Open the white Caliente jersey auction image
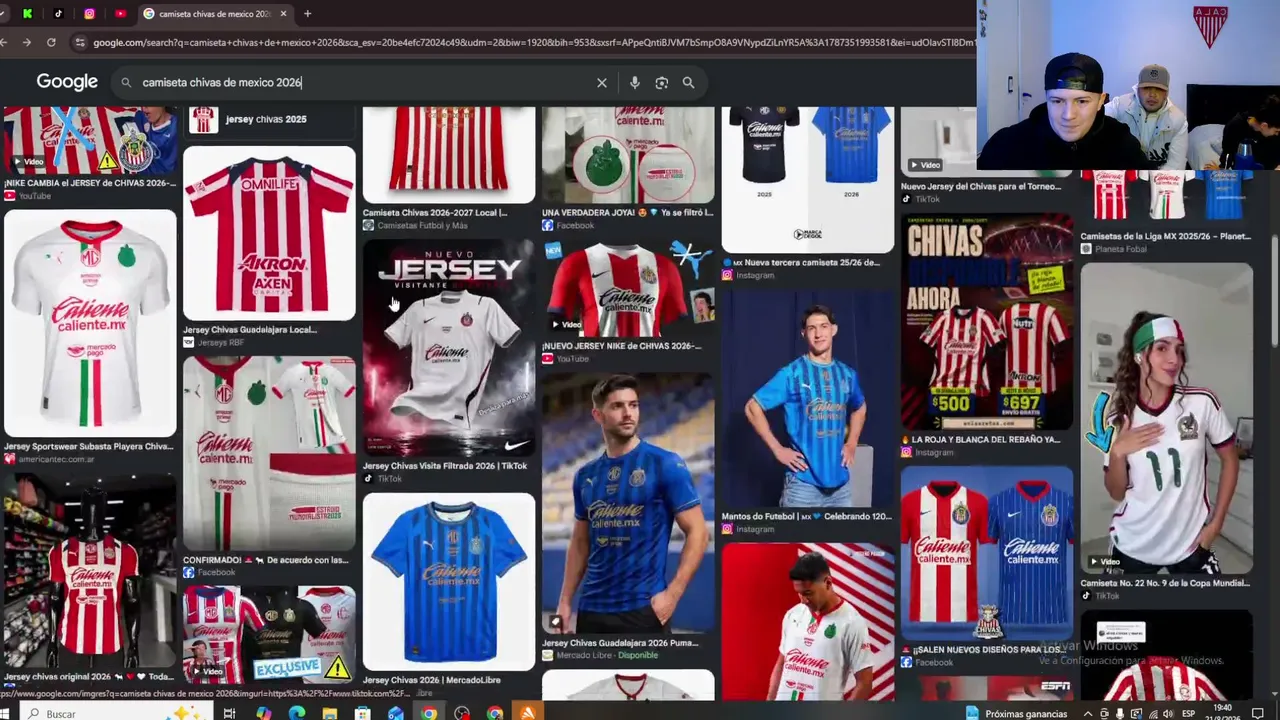Image resolution: width=1280 pixels, height=720 pixels. 90,322
